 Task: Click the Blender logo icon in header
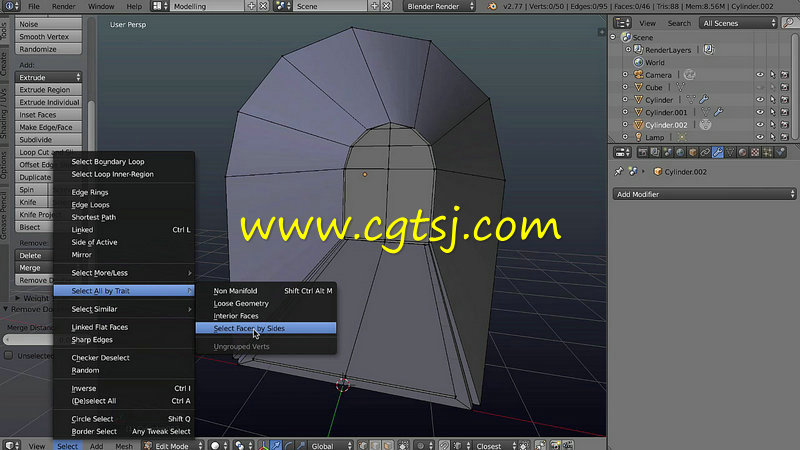point(492,6)
